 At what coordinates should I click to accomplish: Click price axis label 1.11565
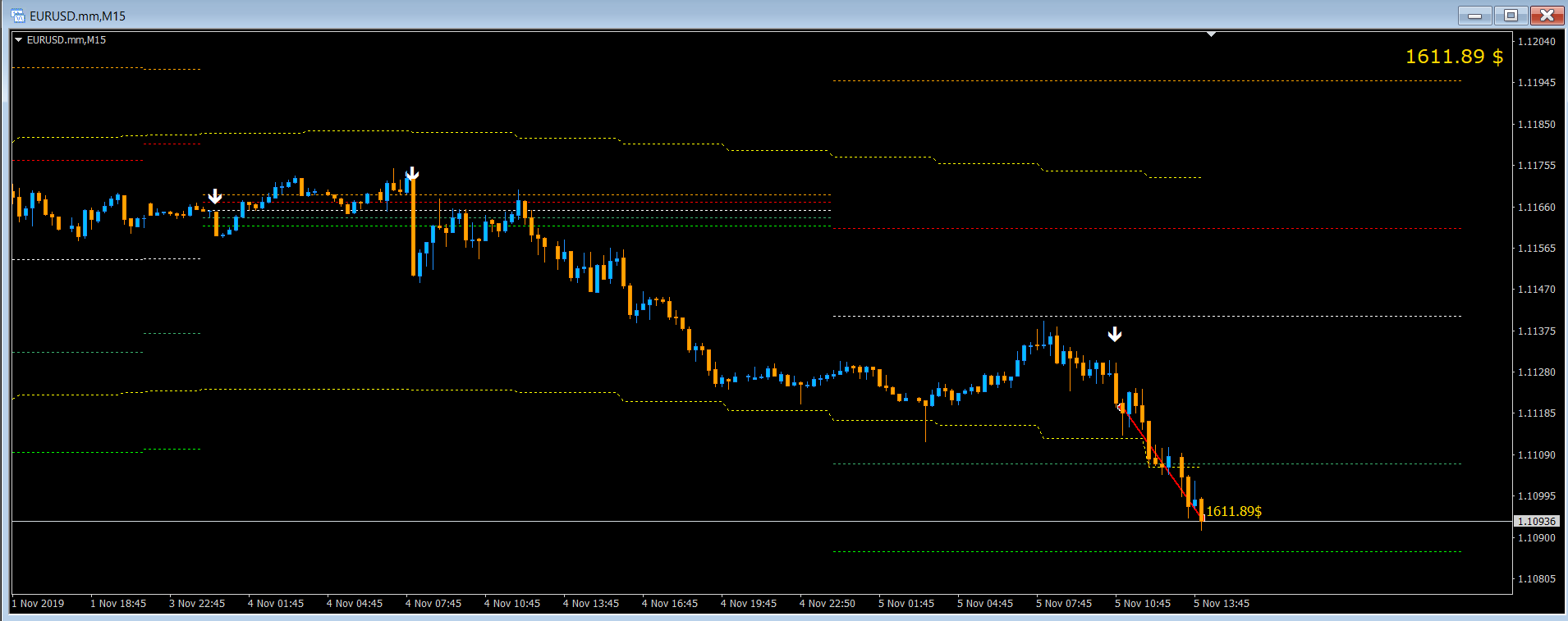click(x=1536, y=249)
